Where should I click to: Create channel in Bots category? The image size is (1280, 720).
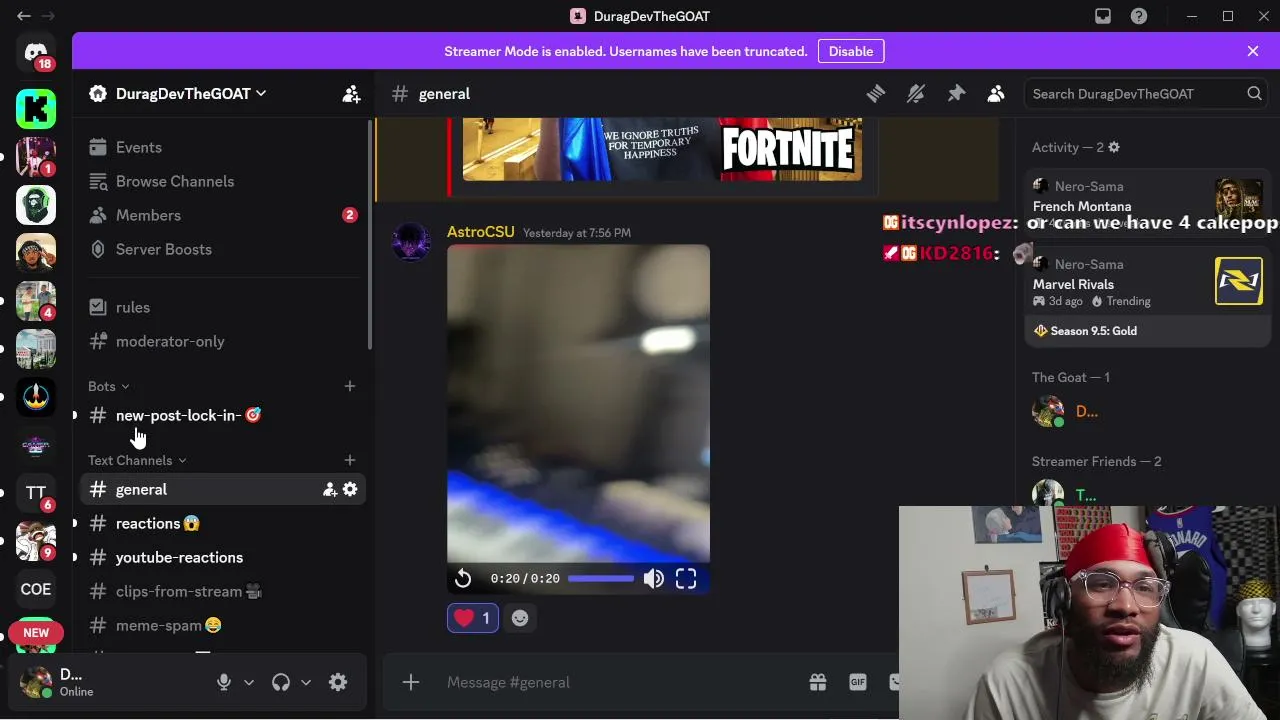click(350, 386)
